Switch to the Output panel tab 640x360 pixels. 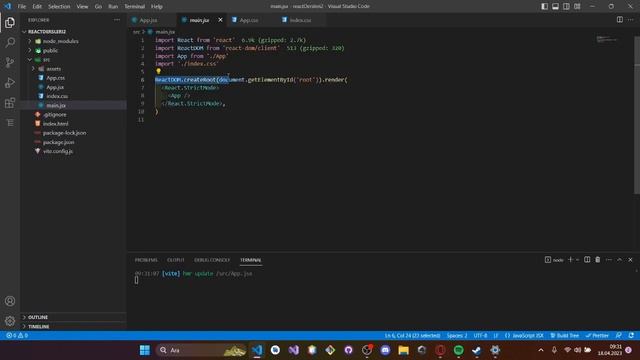176,260
